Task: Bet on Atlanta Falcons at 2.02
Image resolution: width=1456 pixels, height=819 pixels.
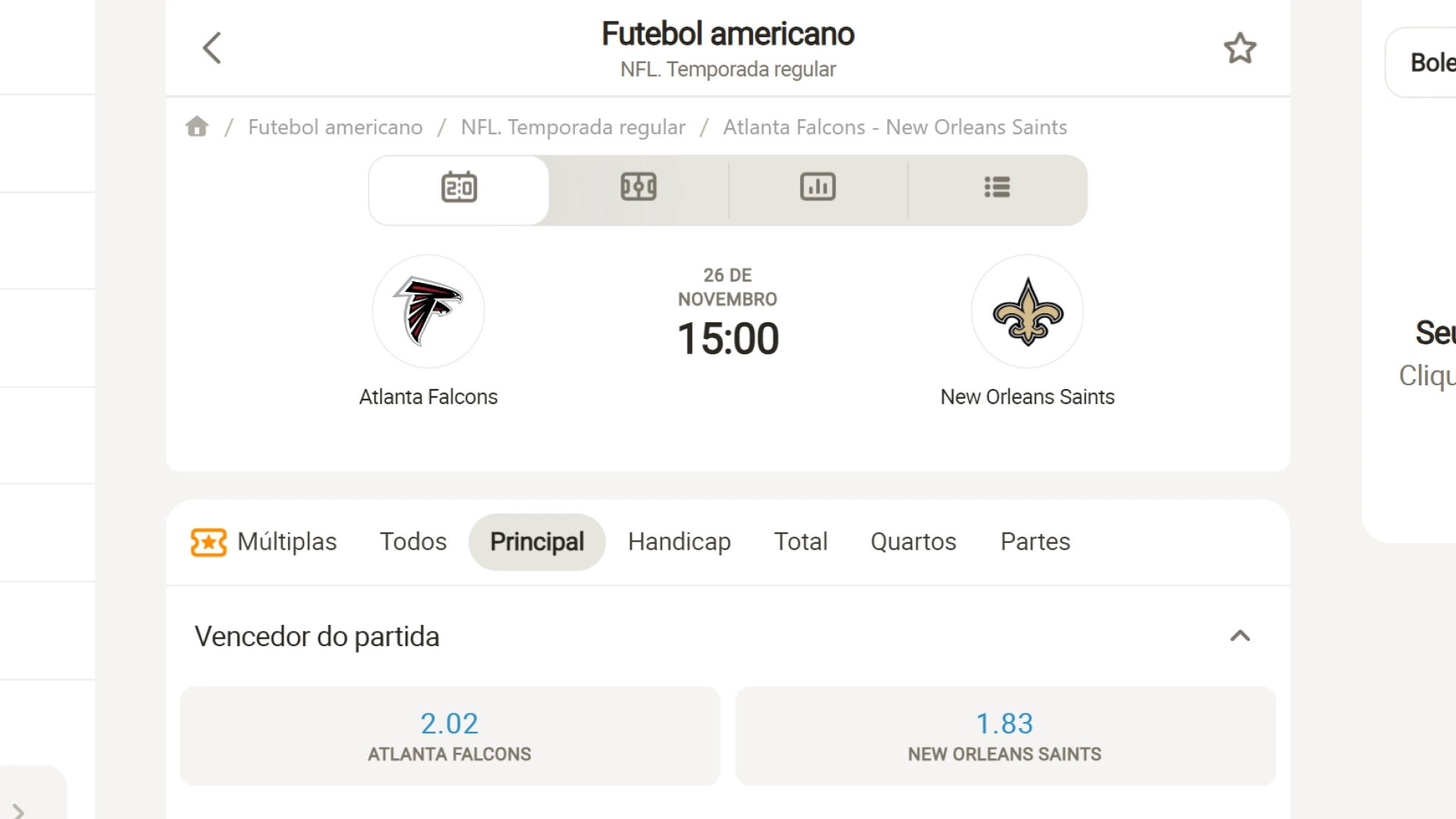Action: [x=450, y=736]
